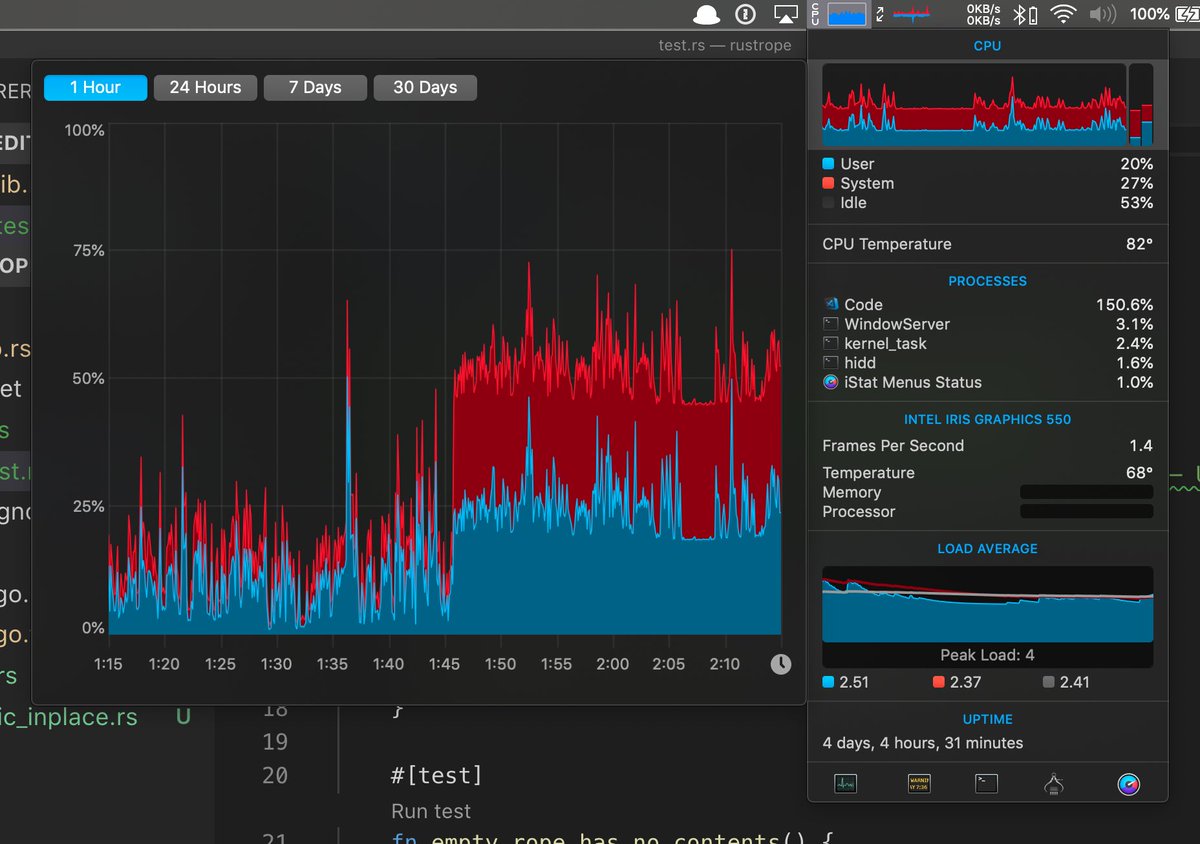Click the Frames Per Second row
Screen dimensions: 1200x844
tap(987, 446)
